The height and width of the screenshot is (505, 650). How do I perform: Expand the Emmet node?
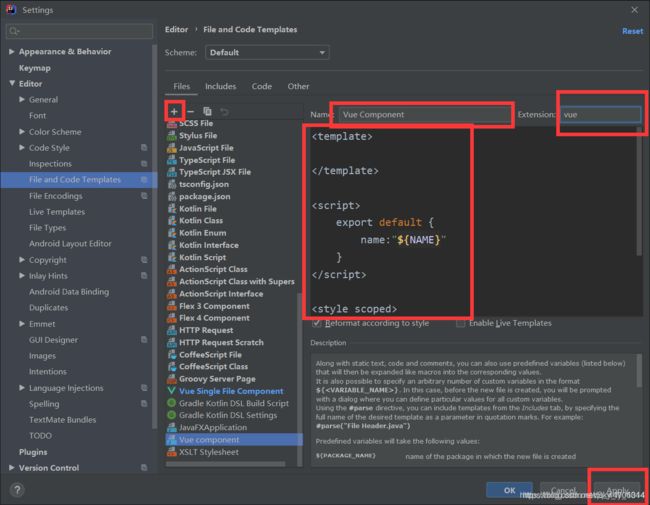click(x=22, y=324)
